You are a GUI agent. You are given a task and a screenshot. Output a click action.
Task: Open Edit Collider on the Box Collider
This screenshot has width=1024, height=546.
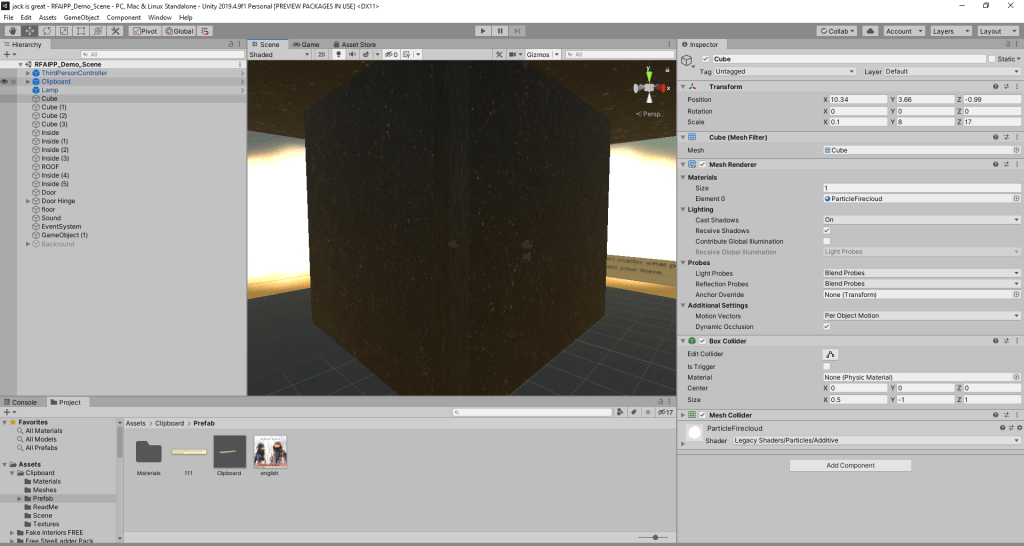coord(830,354)
